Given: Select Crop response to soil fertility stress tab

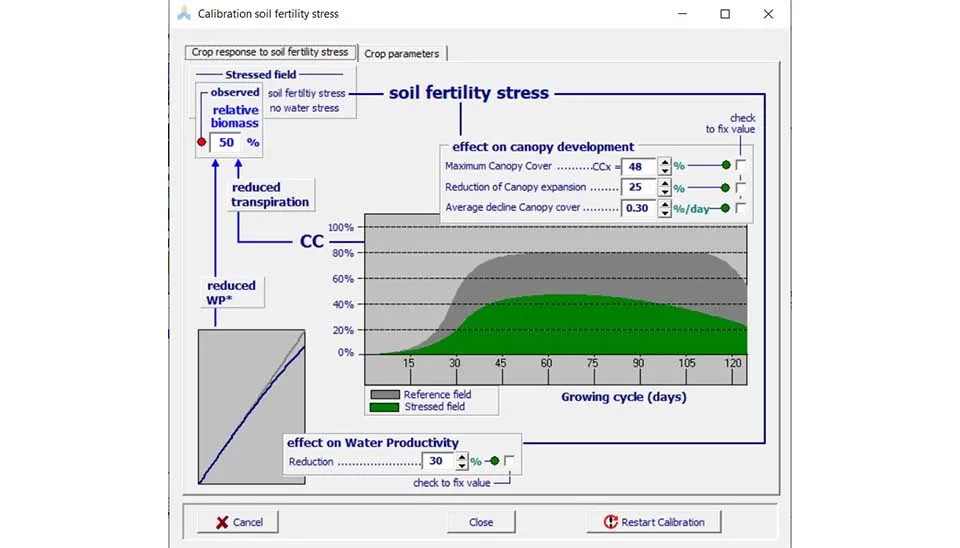Looking at the screenshot, I should 270,52.
